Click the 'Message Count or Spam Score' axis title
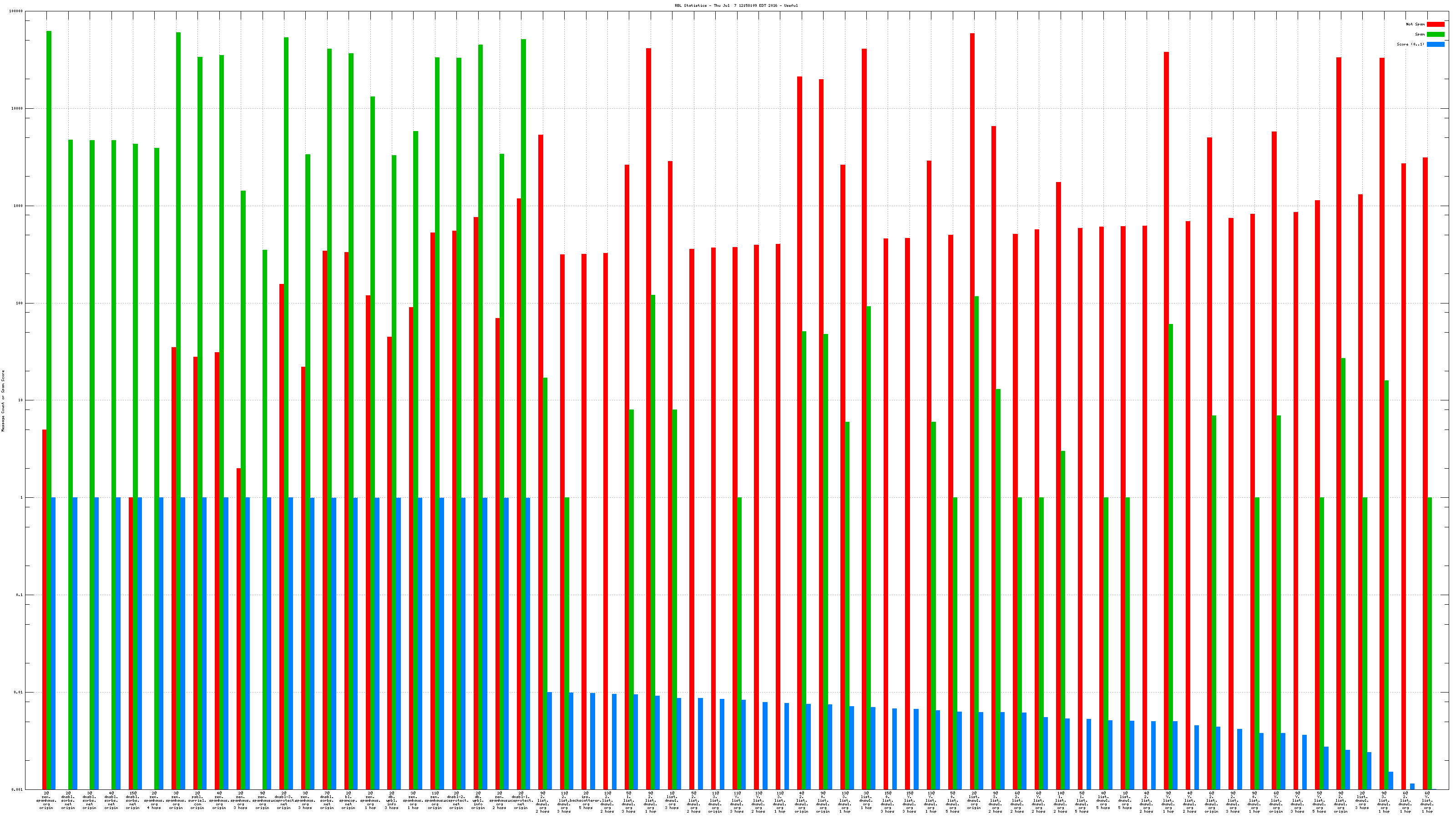Image resolution: width=1456 pixels, height=819 pixels. [x=3, y=401]
